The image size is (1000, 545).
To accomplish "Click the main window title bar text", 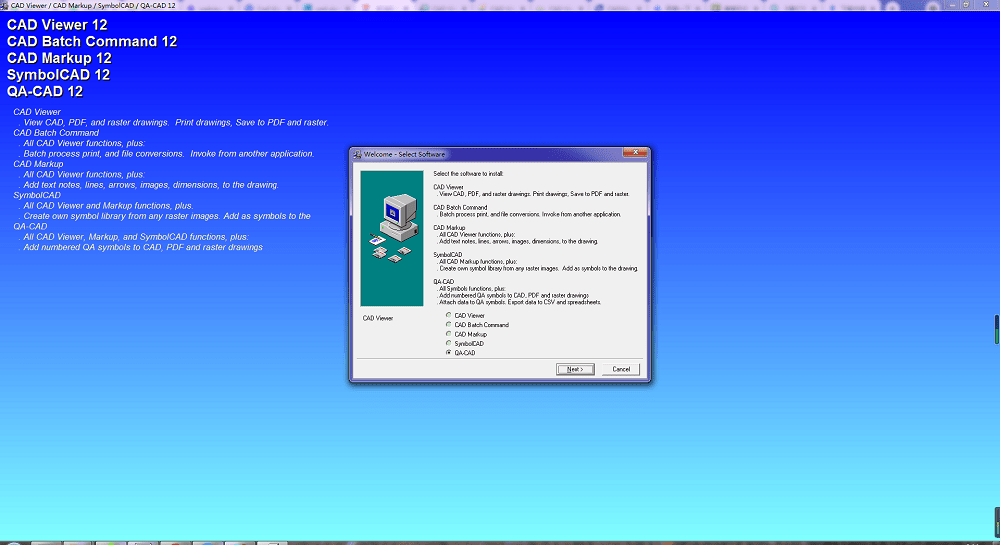I will pyautogui.click(x=93, y=5).
